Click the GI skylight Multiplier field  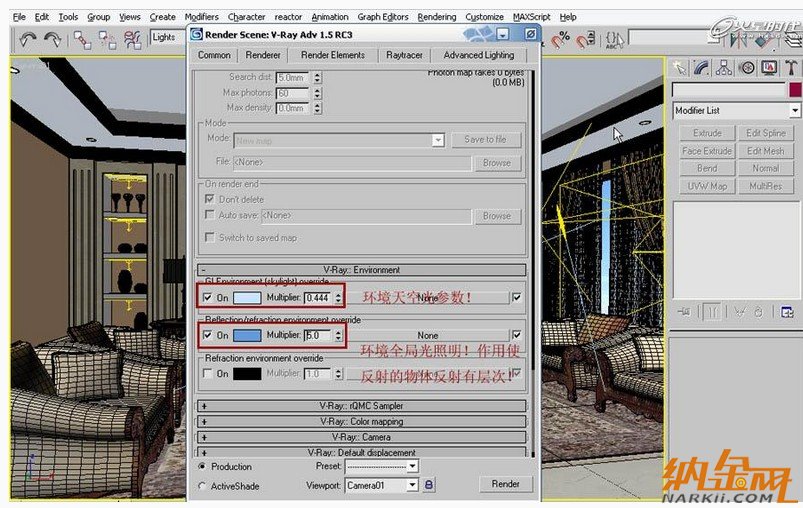[x=319, y=298]
